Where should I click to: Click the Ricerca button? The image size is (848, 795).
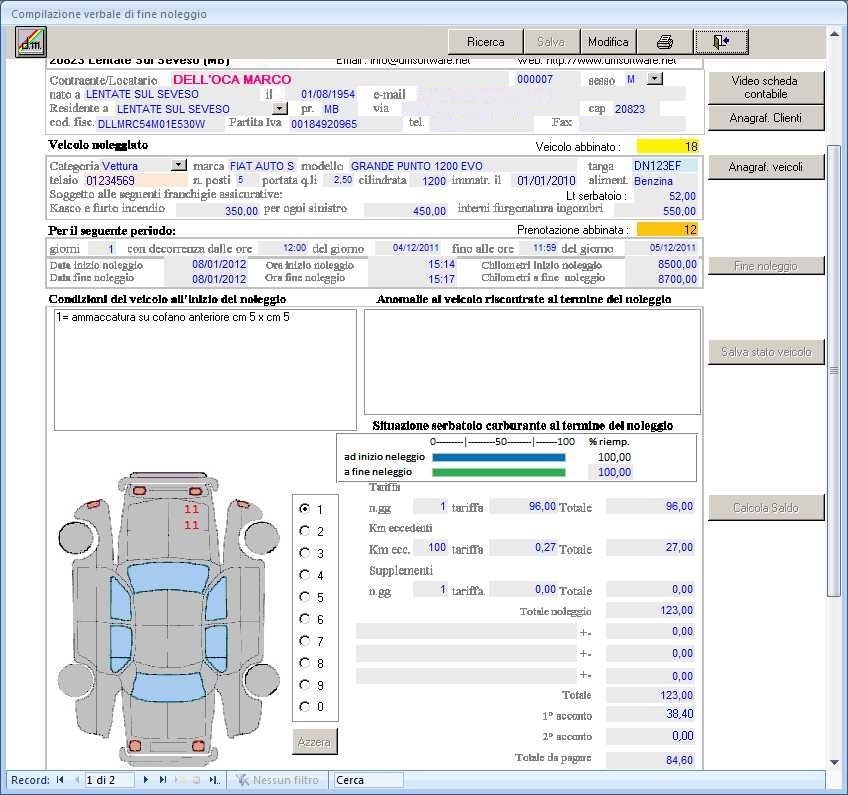(x=486, y=42)
